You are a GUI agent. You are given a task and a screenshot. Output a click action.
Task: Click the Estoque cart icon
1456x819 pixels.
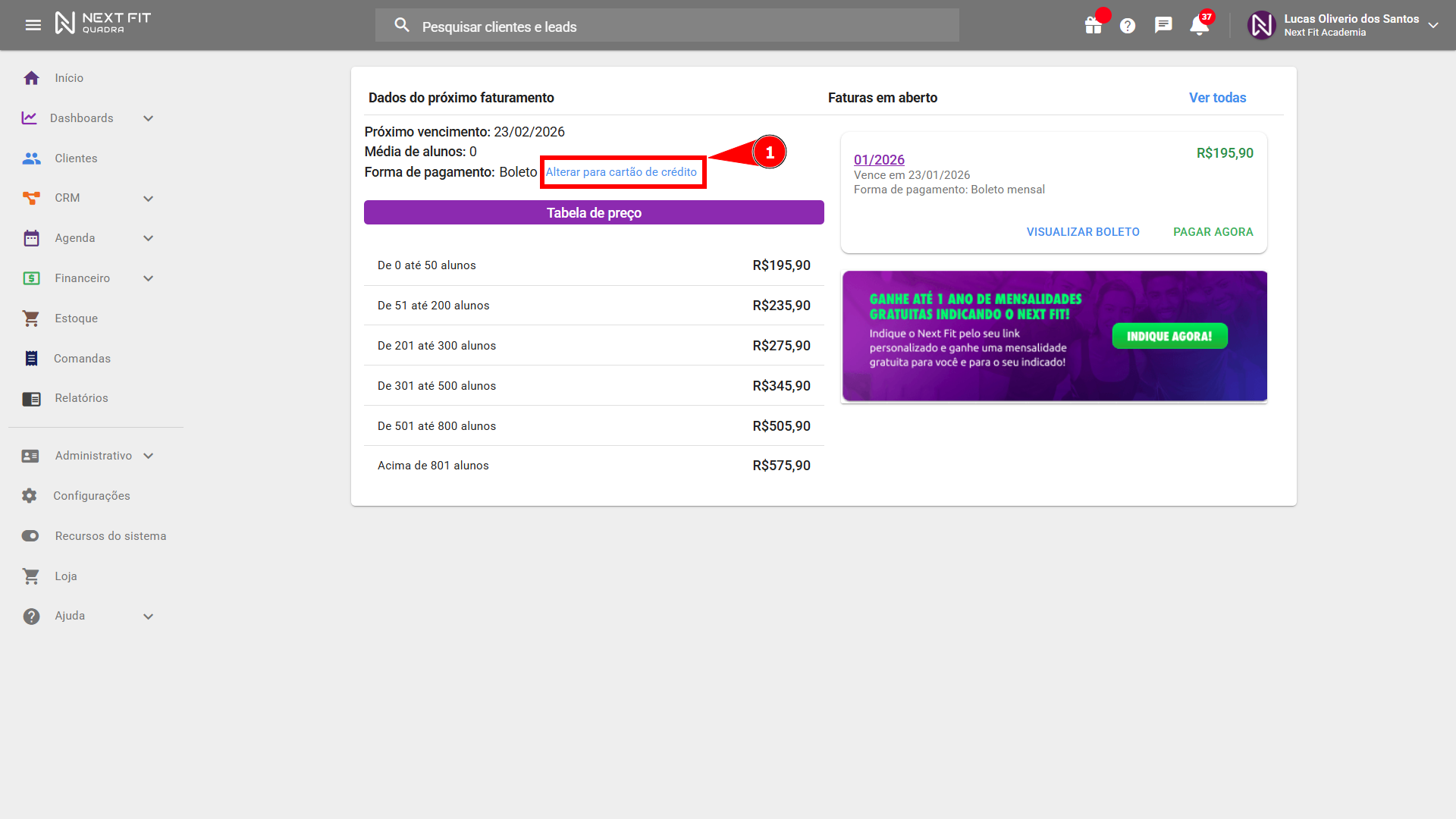point(31,318)
